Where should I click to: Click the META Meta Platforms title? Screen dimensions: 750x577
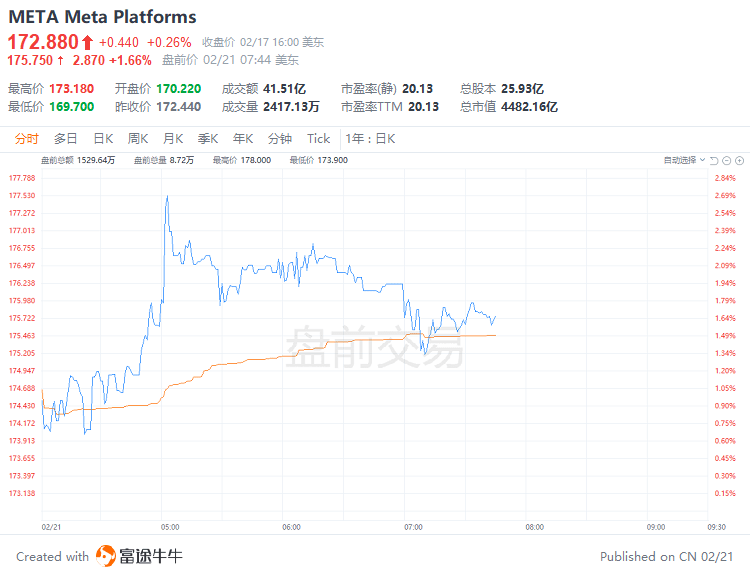[x=102, y=17]
